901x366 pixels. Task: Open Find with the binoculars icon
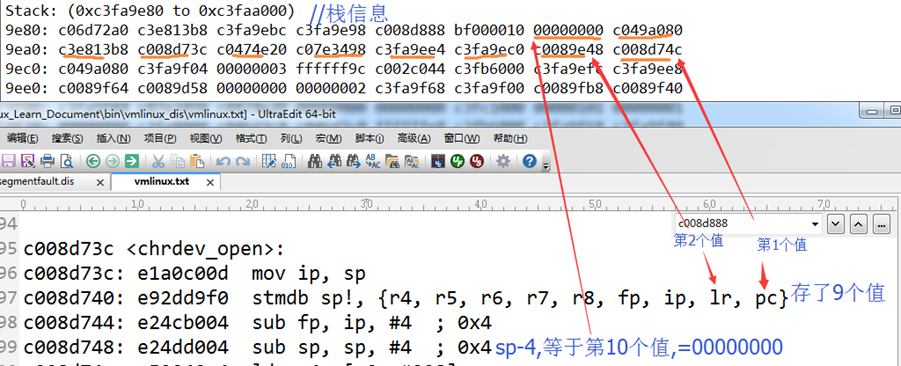click(x=314, y=161)
